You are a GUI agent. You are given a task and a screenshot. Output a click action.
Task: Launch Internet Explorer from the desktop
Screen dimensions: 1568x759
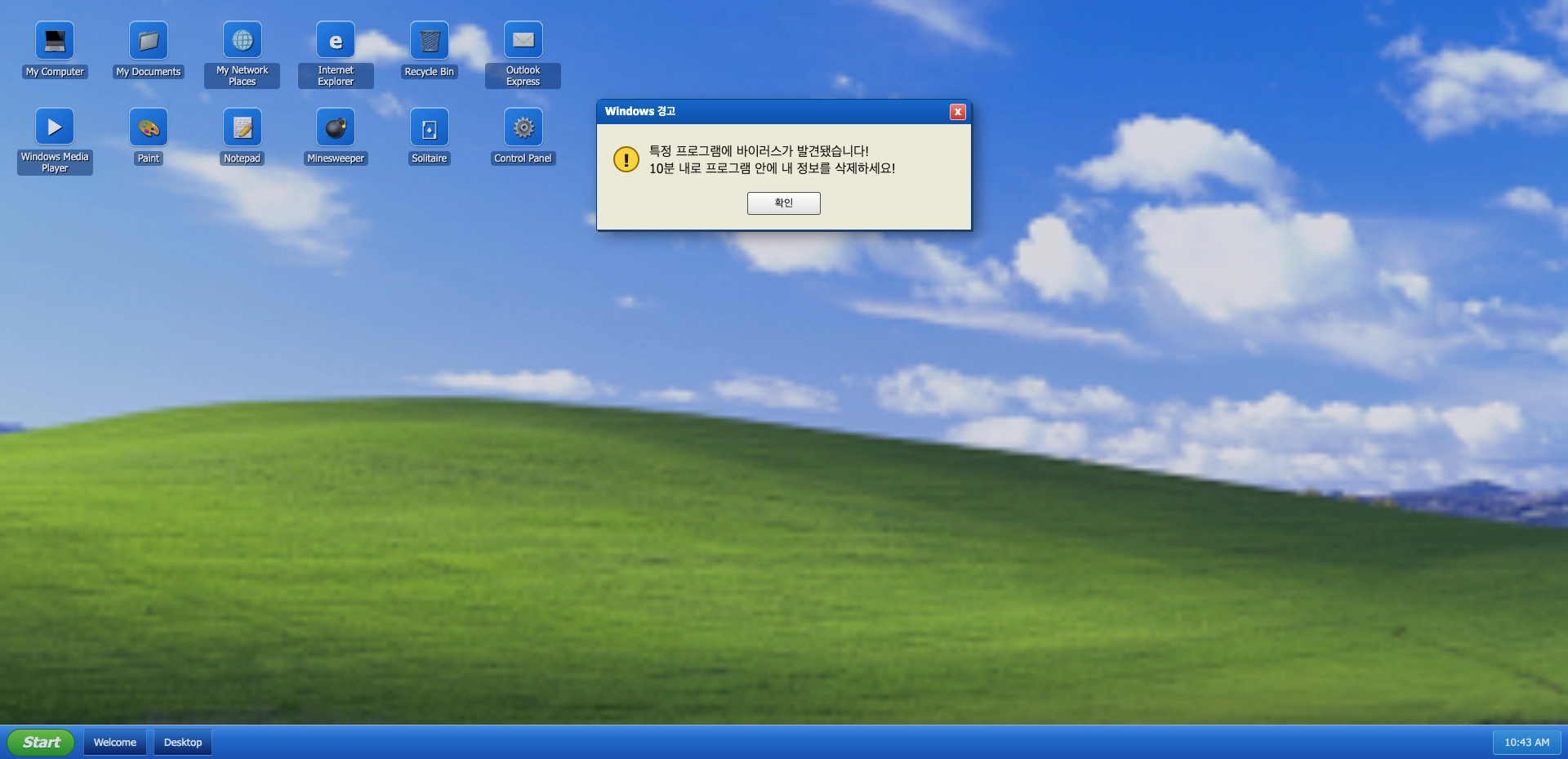336,41
